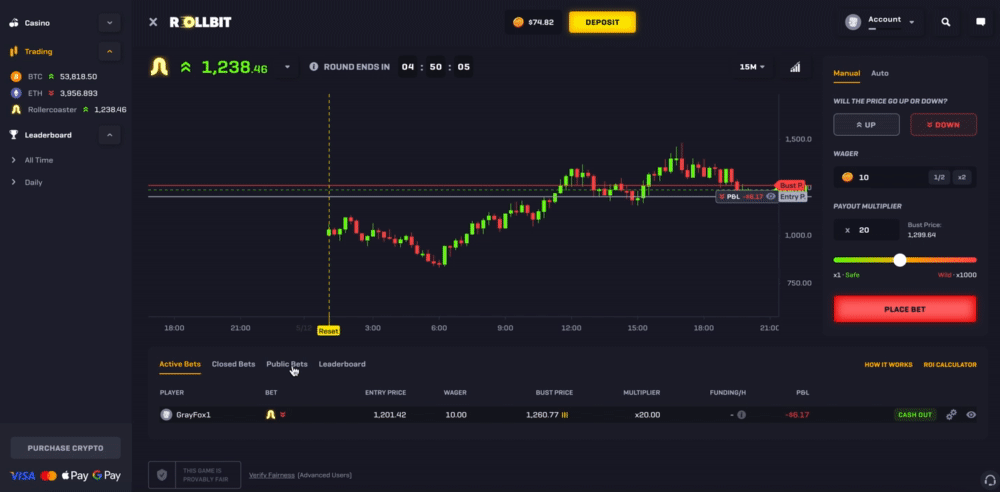Click the Rollercoaster icon in sidebar
Viewport: 1000px width, 492px height.
16,110
